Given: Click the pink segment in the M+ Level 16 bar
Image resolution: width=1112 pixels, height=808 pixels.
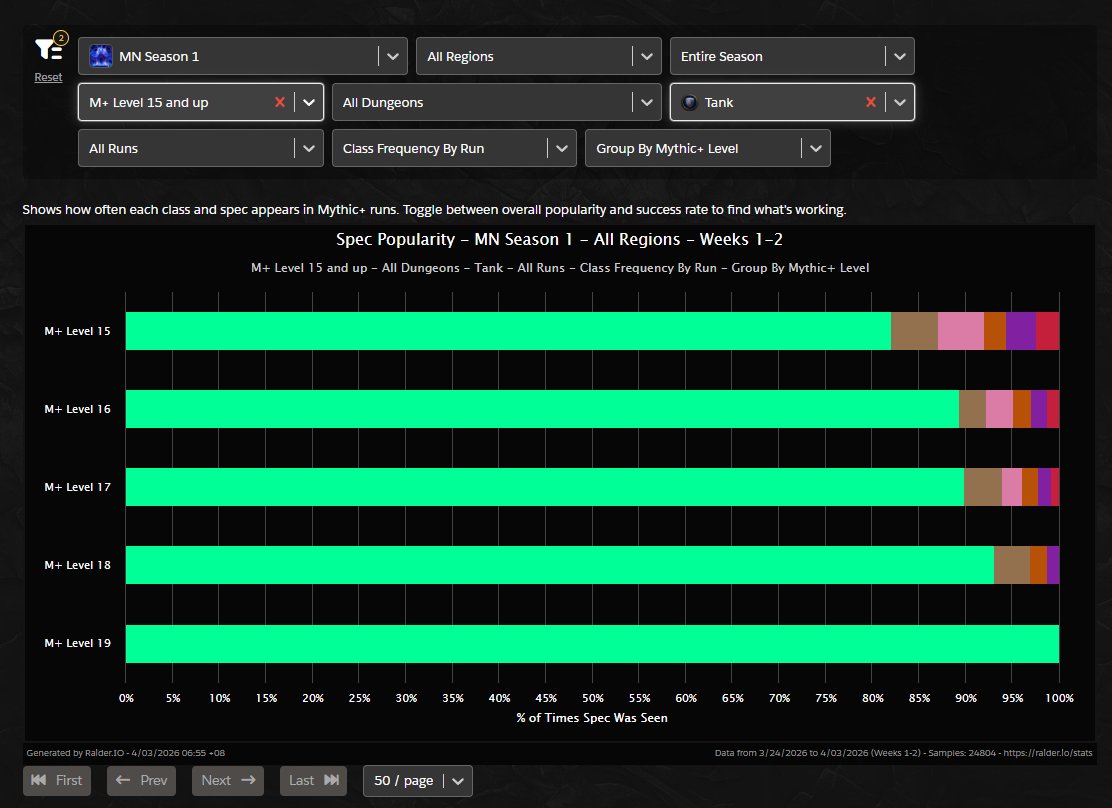Looking at the screenshot, I should [999, 409].
